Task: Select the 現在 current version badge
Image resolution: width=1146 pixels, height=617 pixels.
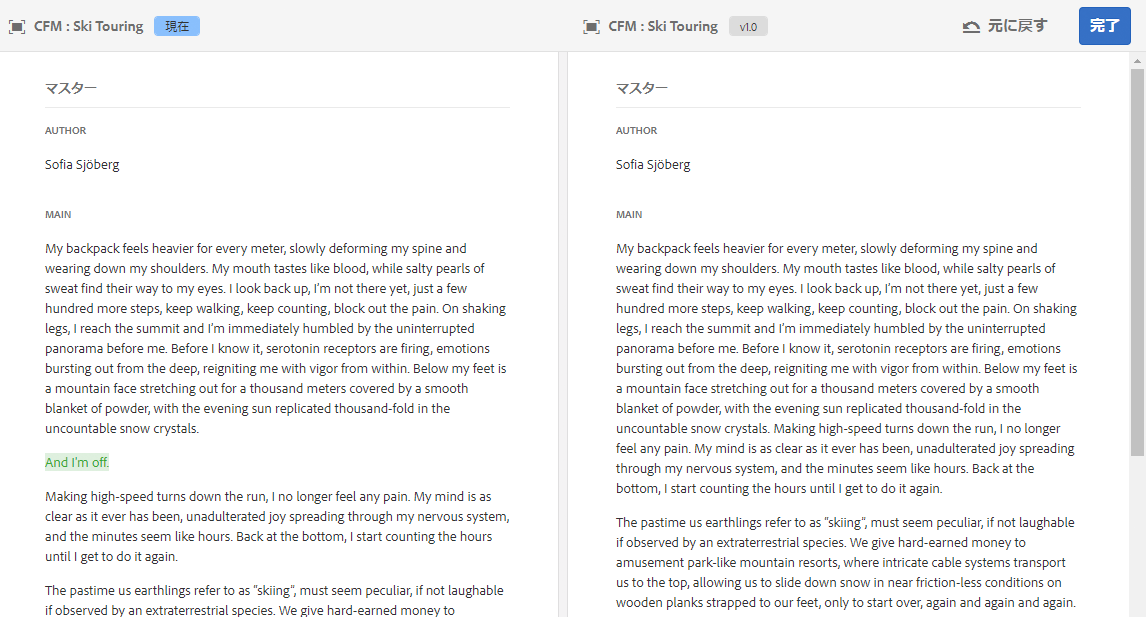Action: (177, 26)
